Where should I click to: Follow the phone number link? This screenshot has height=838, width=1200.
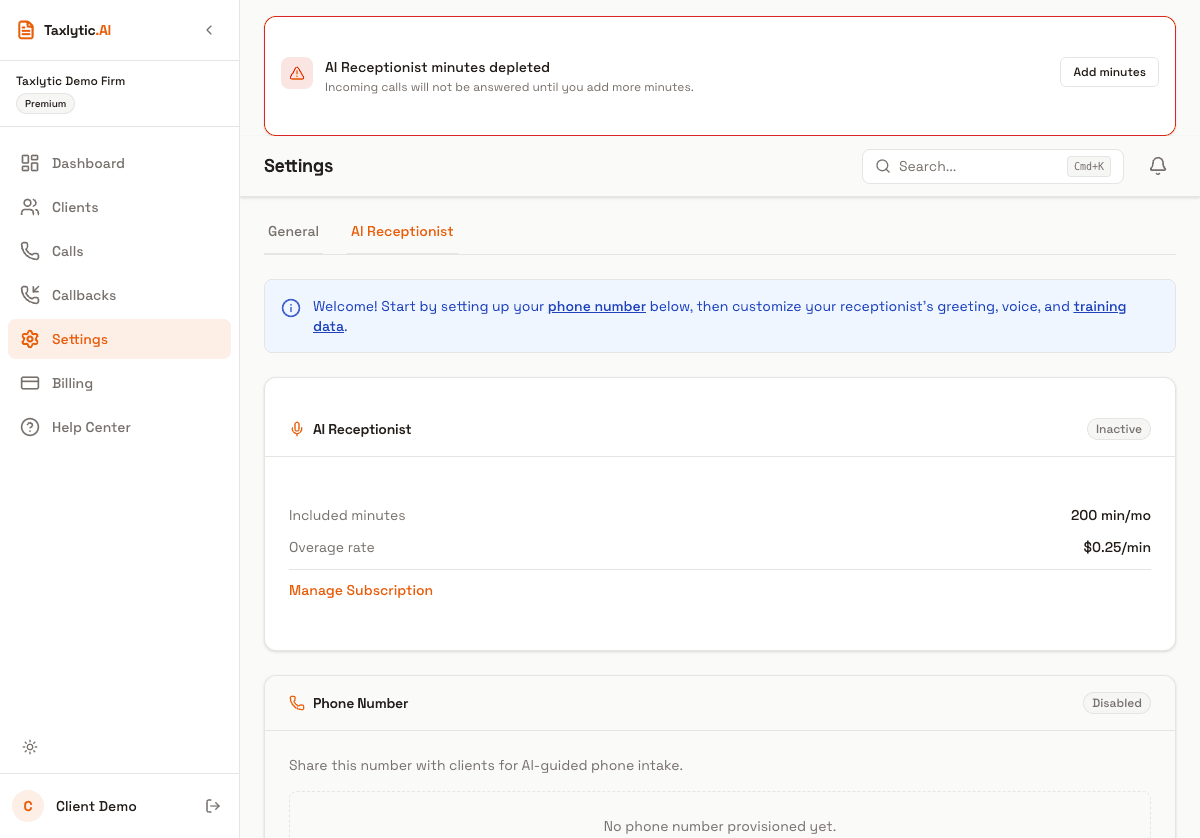coord(596,306)
